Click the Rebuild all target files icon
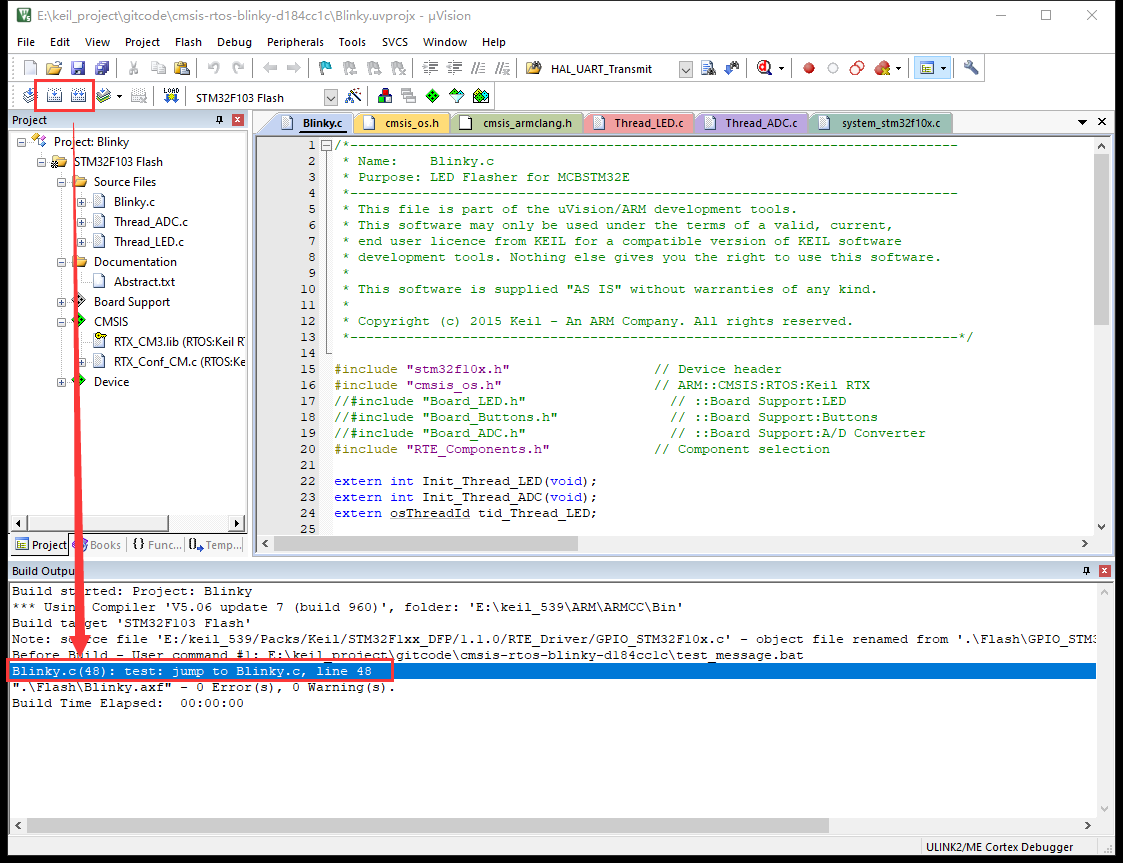Image resolution: width=1123 pixels, height=863 pixels. point(78,96)
